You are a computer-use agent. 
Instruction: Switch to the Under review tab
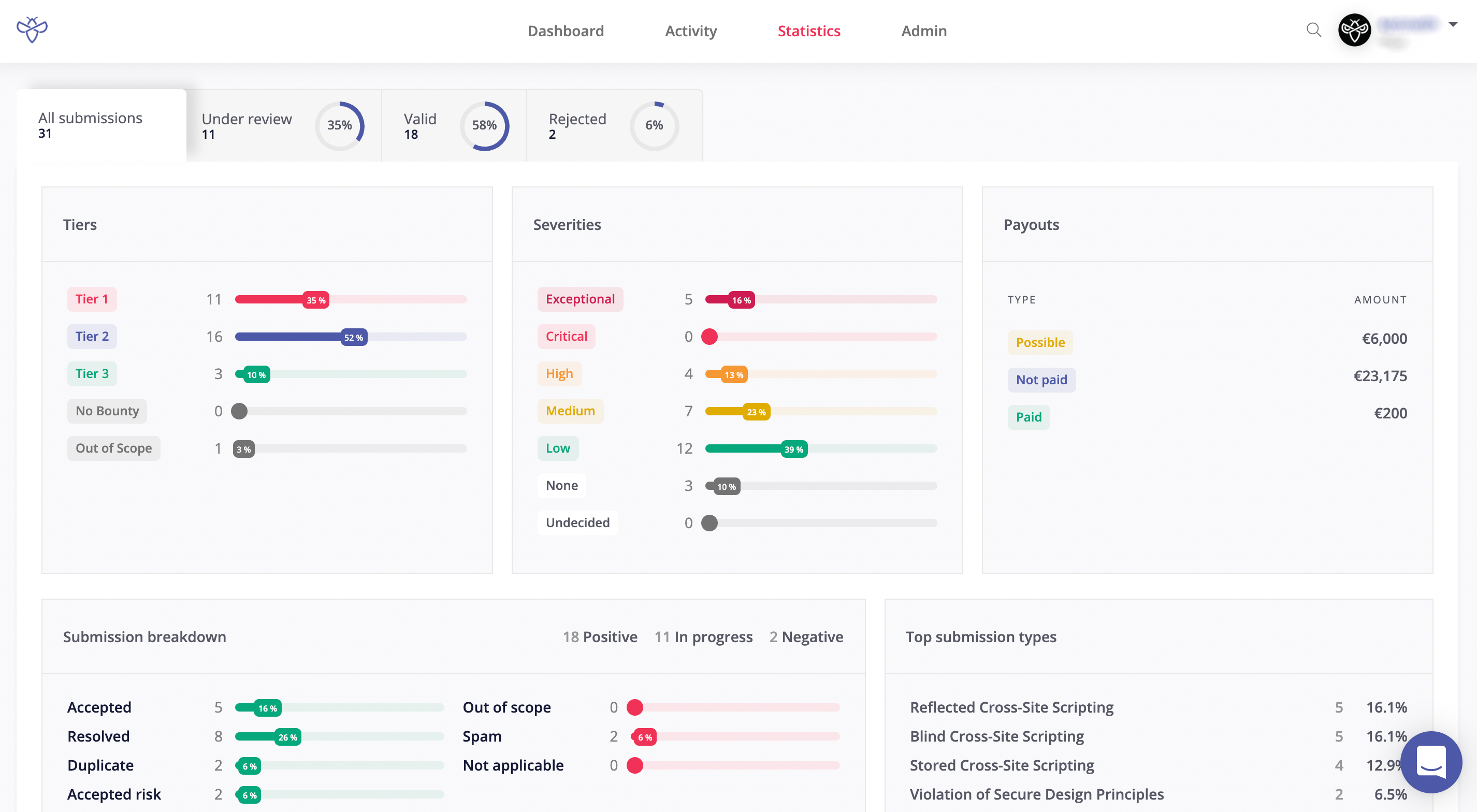(x=247, y=126)
